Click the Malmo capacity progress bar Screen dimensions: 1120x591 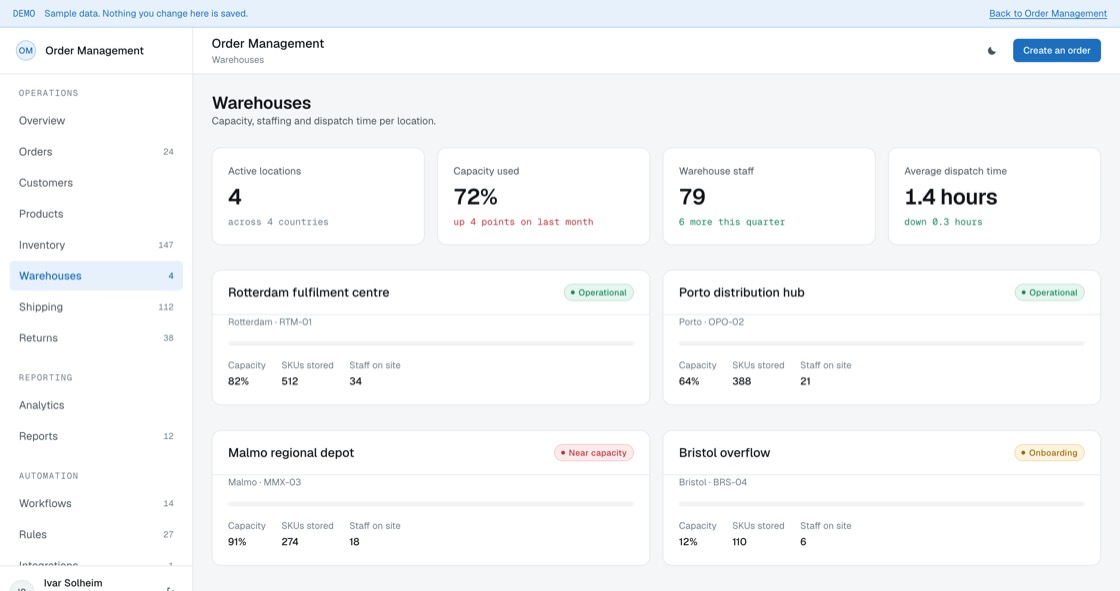click(431, 505)
